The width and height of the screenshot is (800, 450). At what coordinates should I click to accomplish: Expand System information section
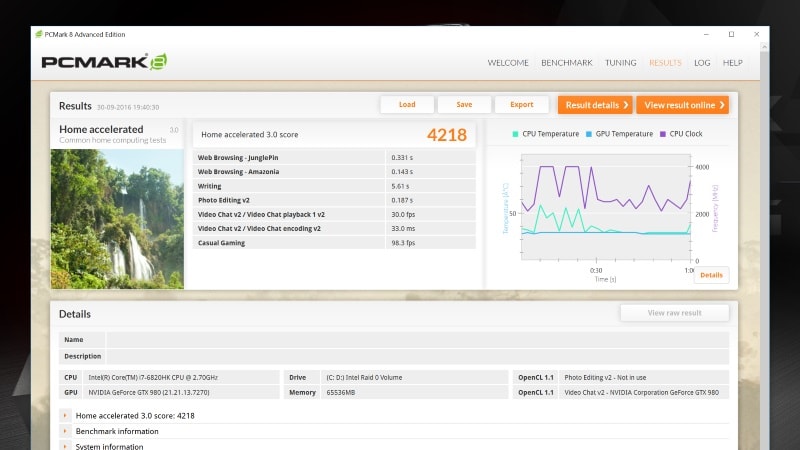click(x=65, y=446)
